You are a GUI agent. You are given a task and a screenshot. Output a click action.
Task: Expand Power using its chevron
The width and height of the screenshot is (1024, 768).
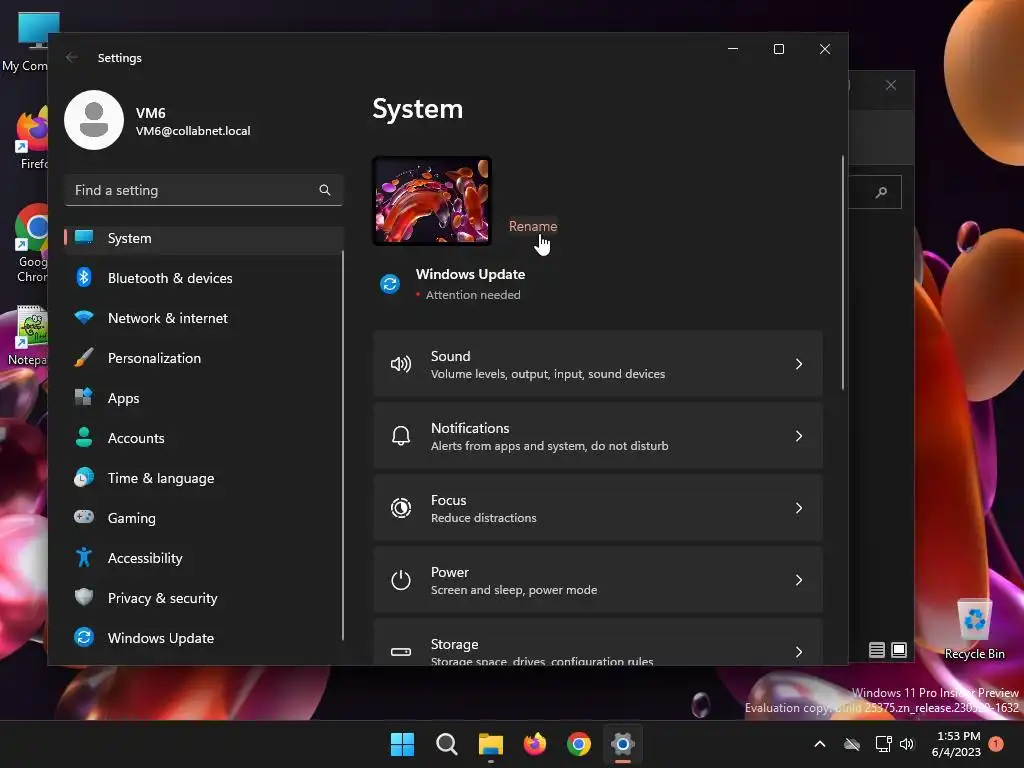799,580
